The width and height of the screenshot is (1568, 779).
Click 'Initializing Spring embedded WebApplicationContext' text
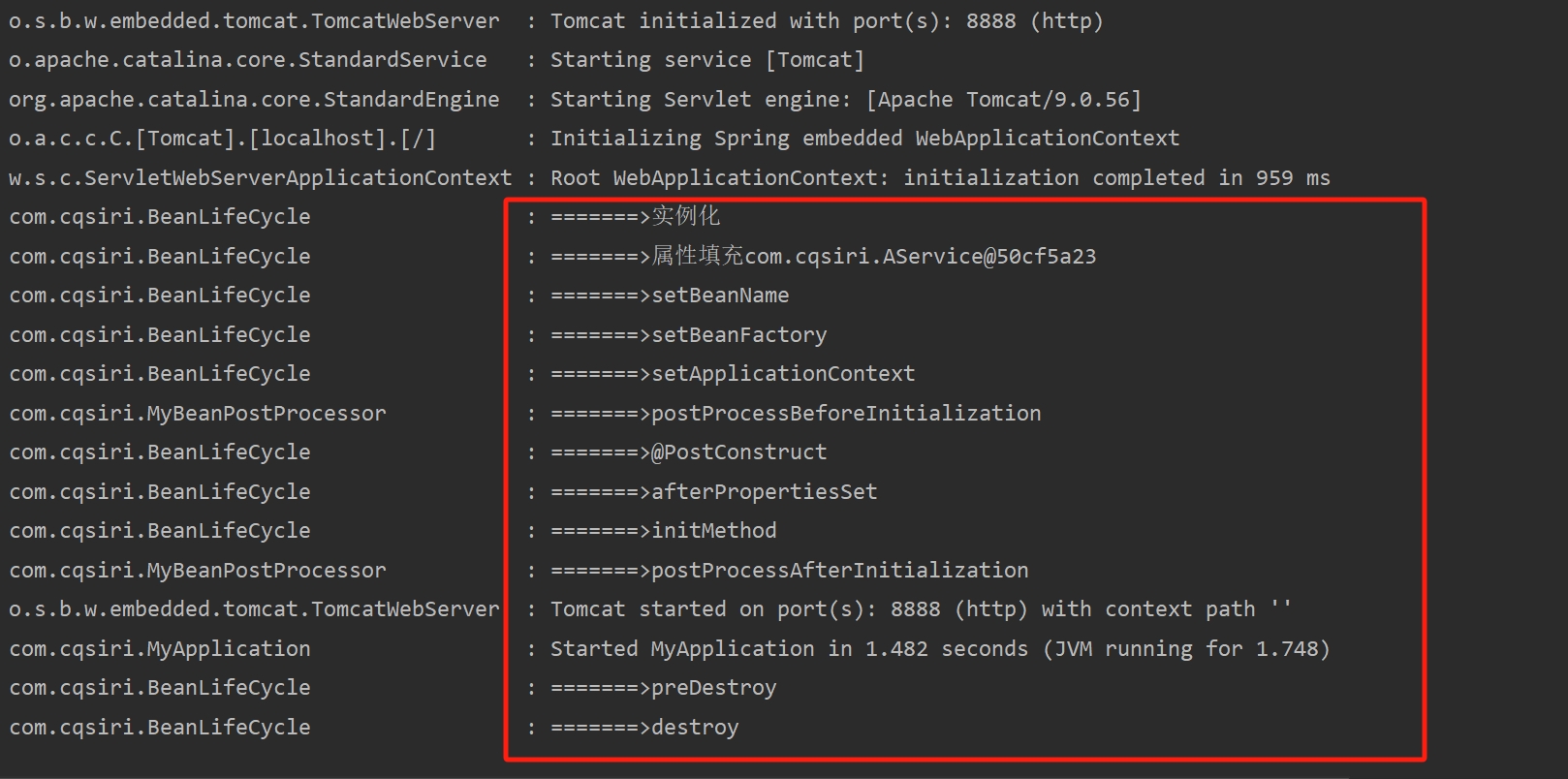(x=864, y=139)
